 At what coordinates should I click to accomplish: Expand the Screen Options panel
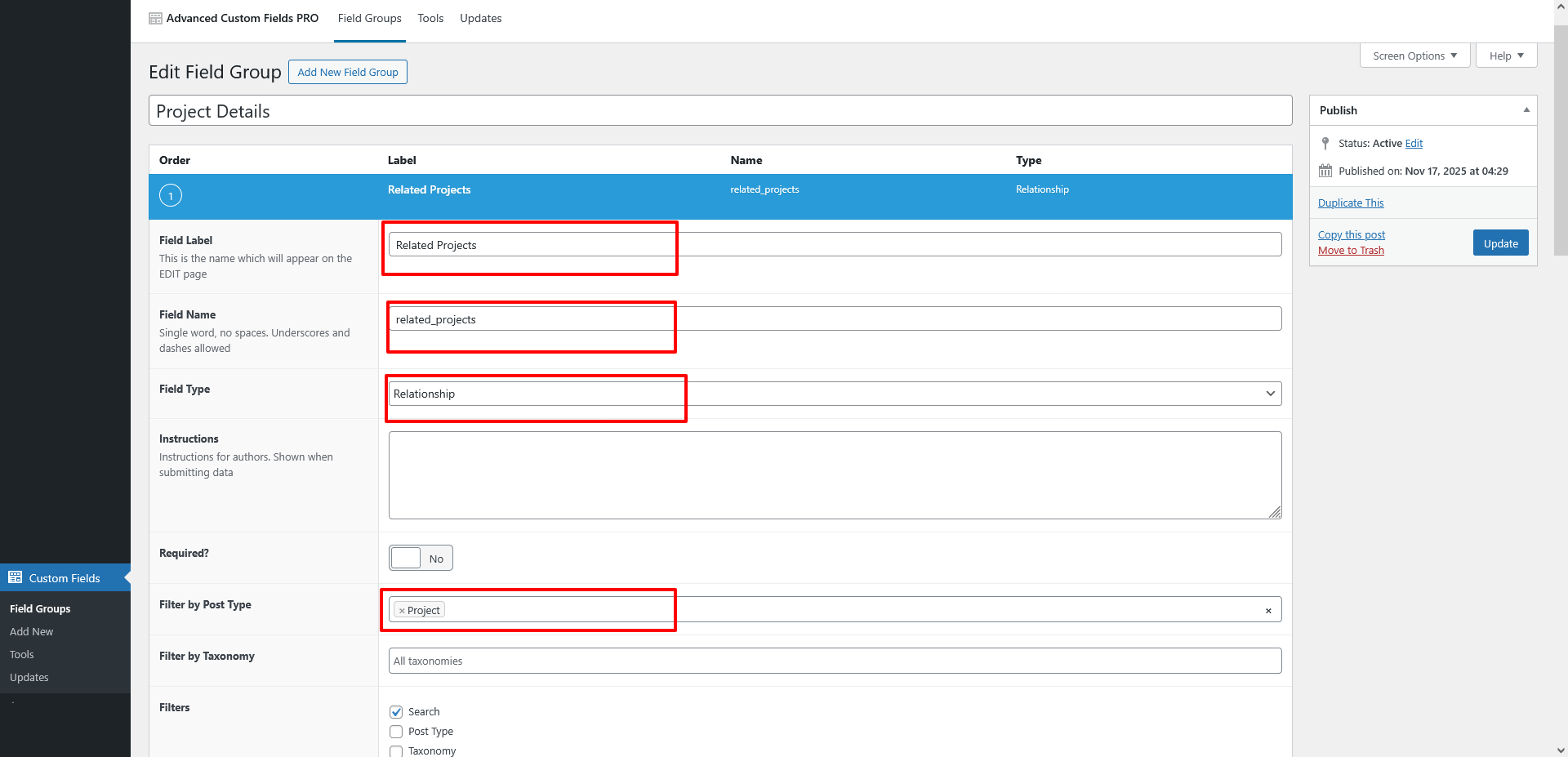[1414, 56]
